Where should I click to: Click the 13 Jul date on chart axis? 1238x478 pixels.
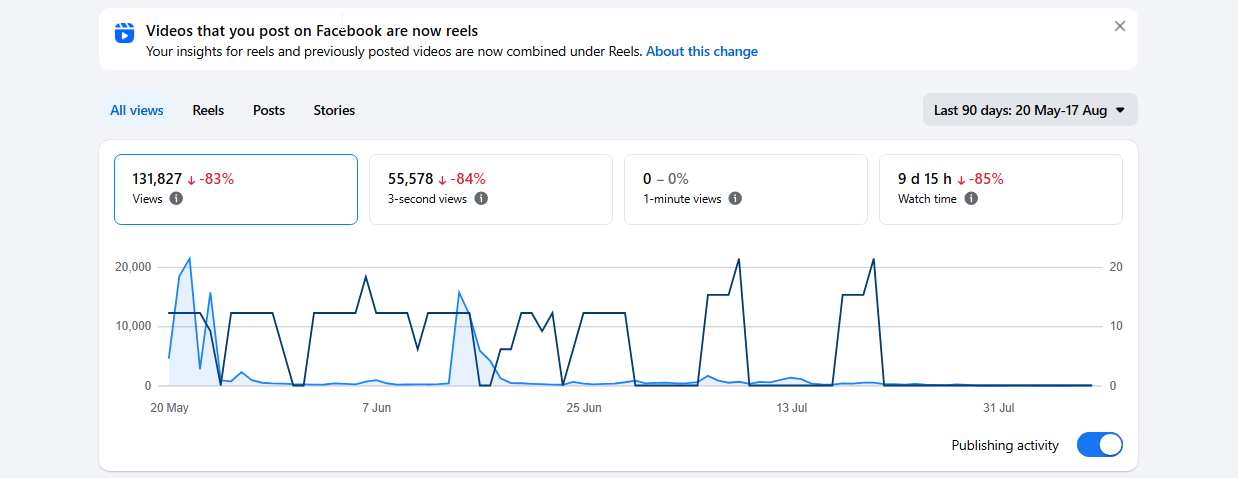[792, 408]
